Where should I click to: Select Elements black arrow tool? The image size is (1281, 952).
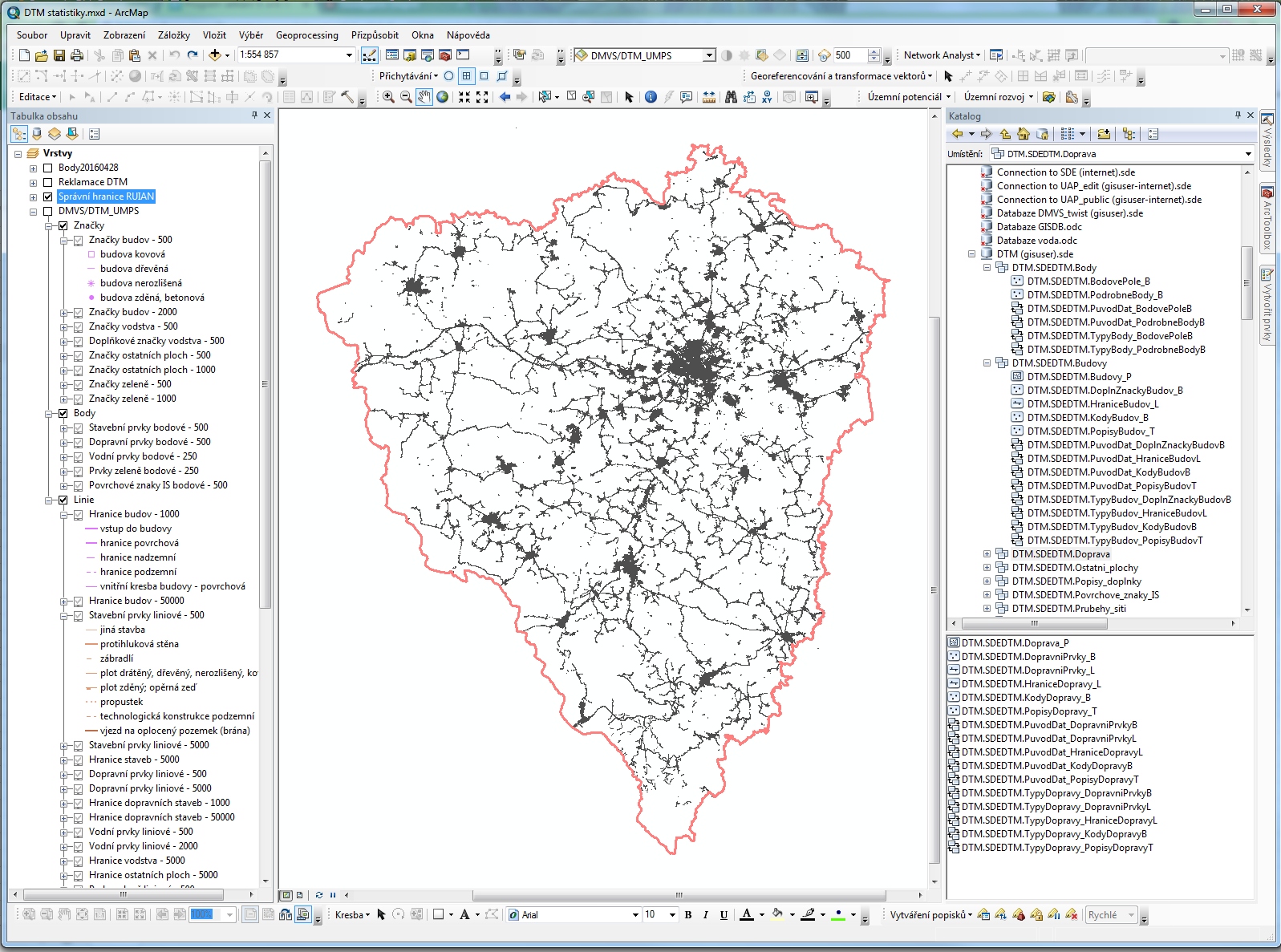click(629, 97)
